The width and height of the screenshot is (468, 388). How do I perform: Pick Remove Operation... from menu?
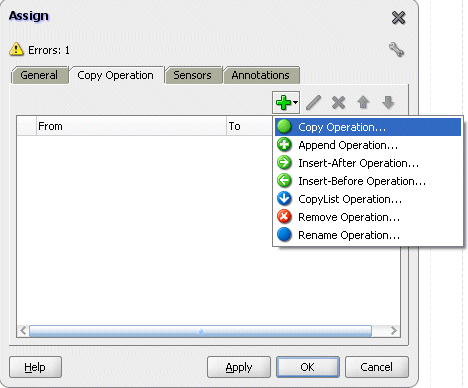pos(368,217)
